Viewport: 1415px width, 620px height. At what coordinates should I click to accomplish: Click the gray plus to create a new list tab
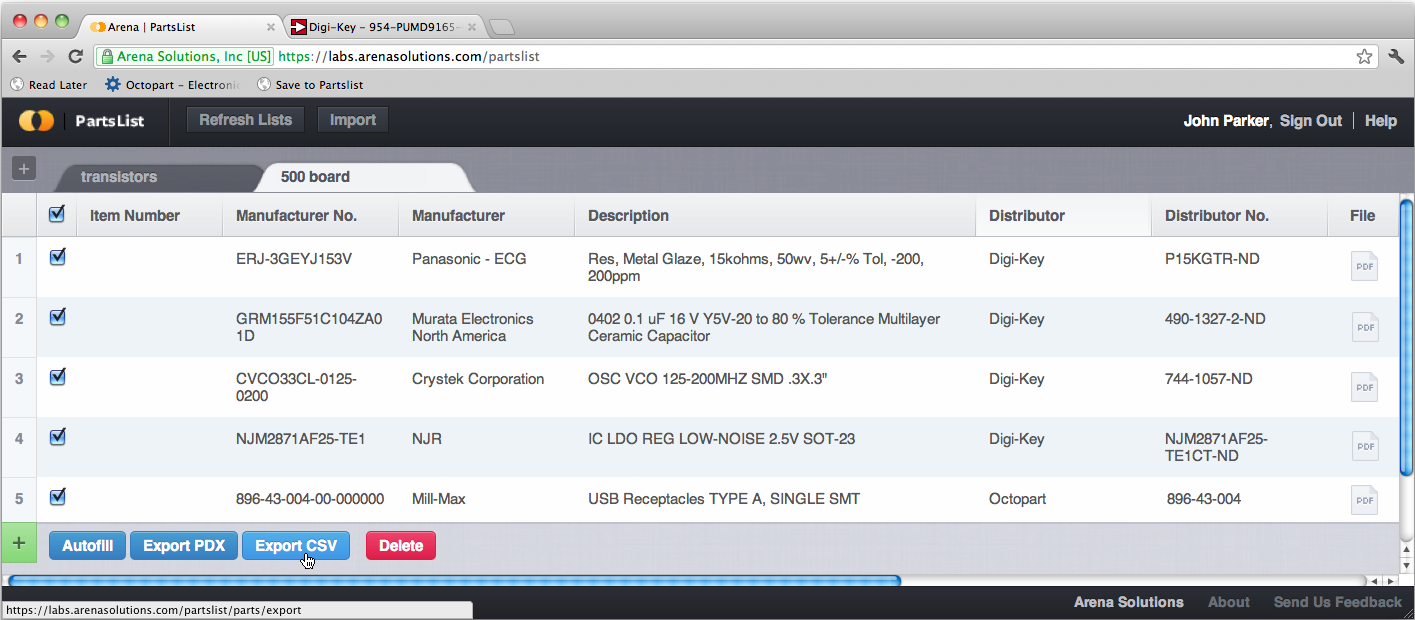click(23, 168)
